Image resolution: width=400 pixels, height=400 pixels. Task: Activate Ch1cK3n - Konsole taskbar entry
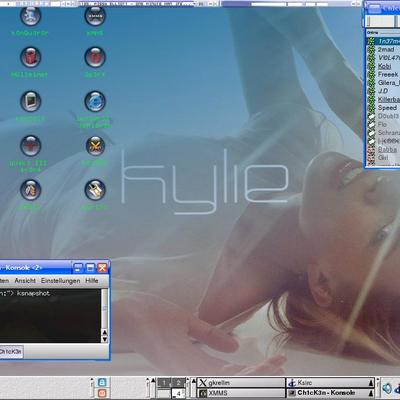[330, 393]
